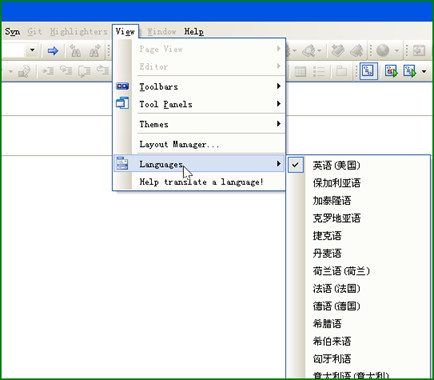The image size is (434, 380).
Task: Choose 法语 (法国) from the language list
Action: point(358,288)
